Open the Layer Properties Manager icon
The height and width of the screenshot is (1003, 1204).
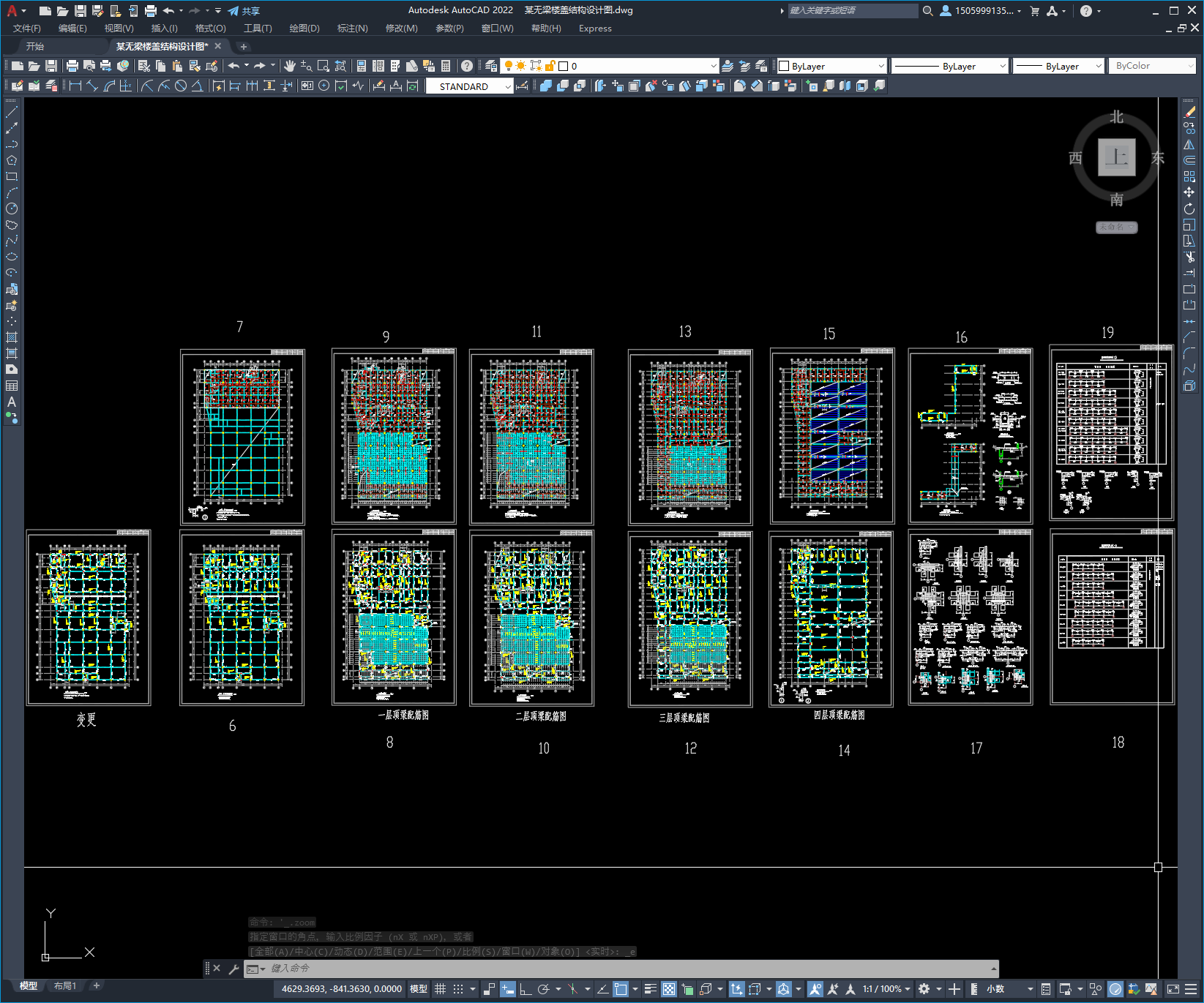point(491,66)
